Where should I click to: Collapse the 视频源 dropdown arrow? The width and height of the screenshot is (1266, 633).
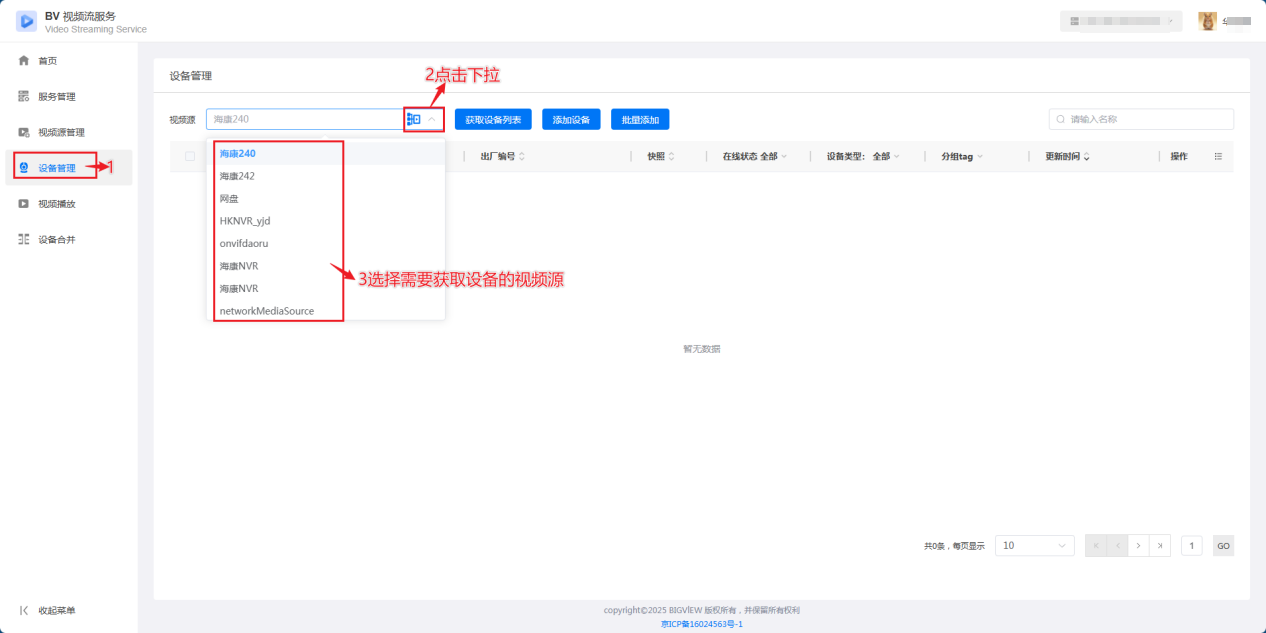[x=431, y=119]
